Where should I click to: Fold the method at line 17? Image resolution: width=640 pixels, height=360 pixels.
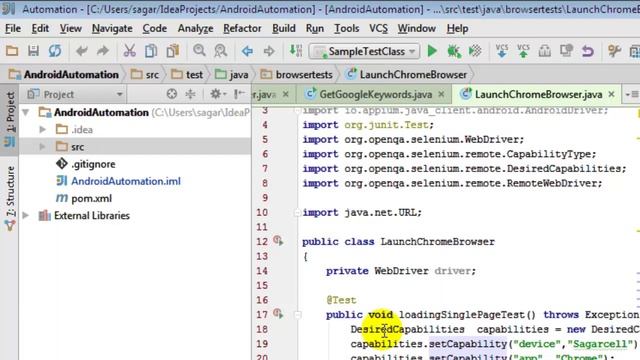tap(297, 315)
